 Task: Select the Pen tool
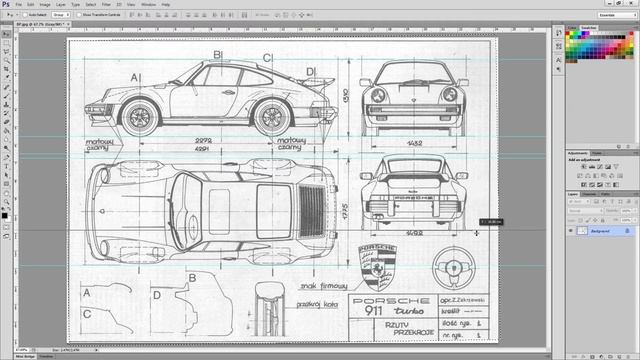(6, 157)
